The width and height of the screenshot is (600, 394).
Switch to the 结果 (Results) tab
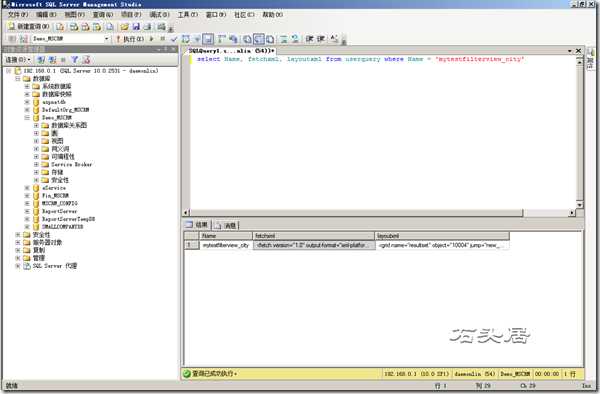[197, 225]
